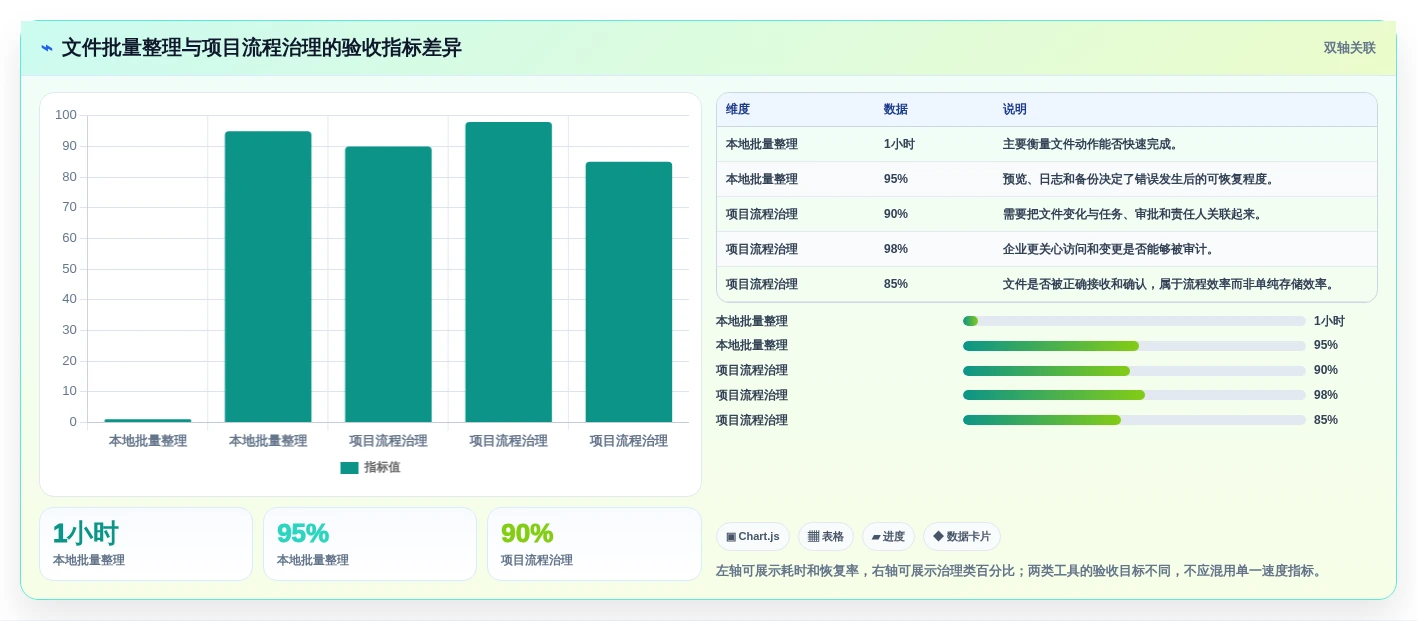Click the 98% cell in the table
Screen dimensions: 1417x621
[x=934, y=249]
